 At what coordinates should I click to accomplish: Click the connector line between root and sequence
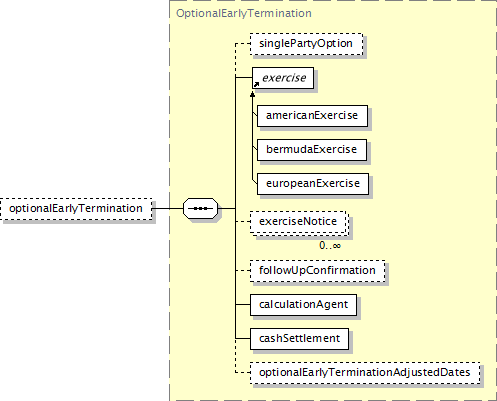168,209
